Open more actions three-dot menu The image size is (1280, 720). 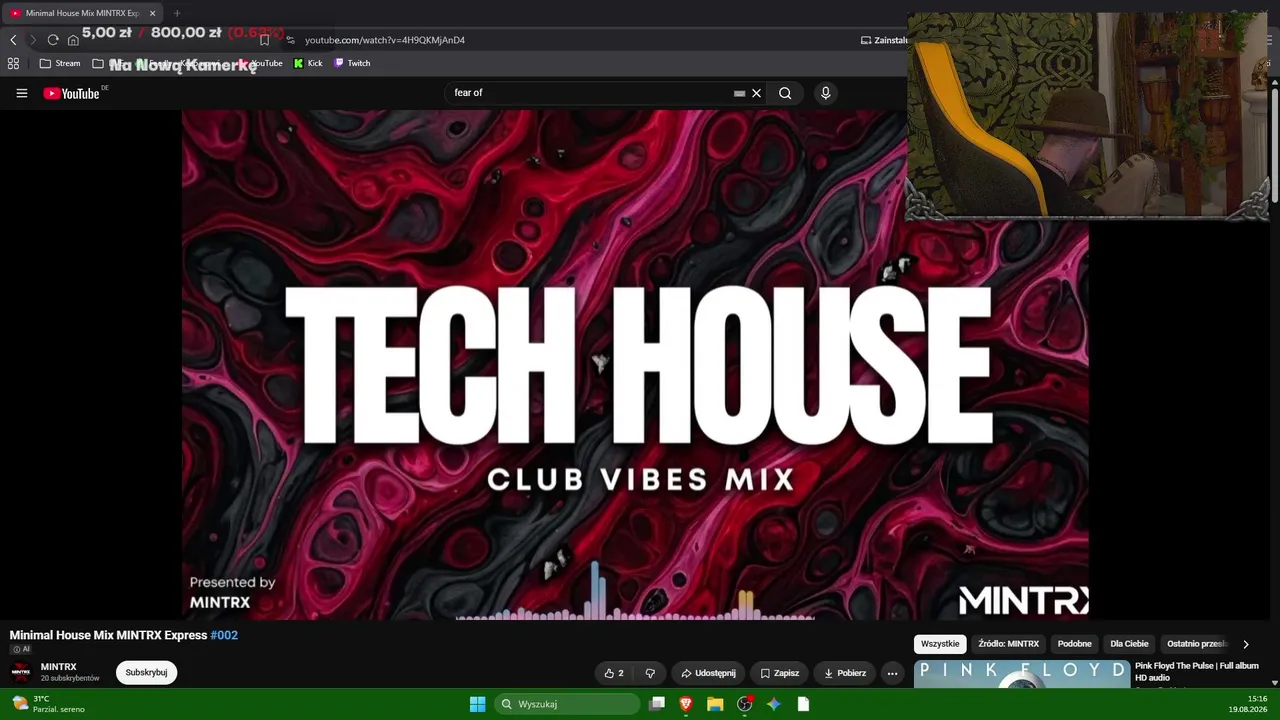(x=892, y=673)
